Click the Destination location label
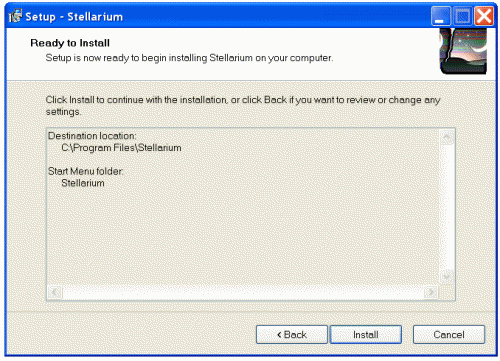Screen dimensions: 500x361 click(92, 136)
